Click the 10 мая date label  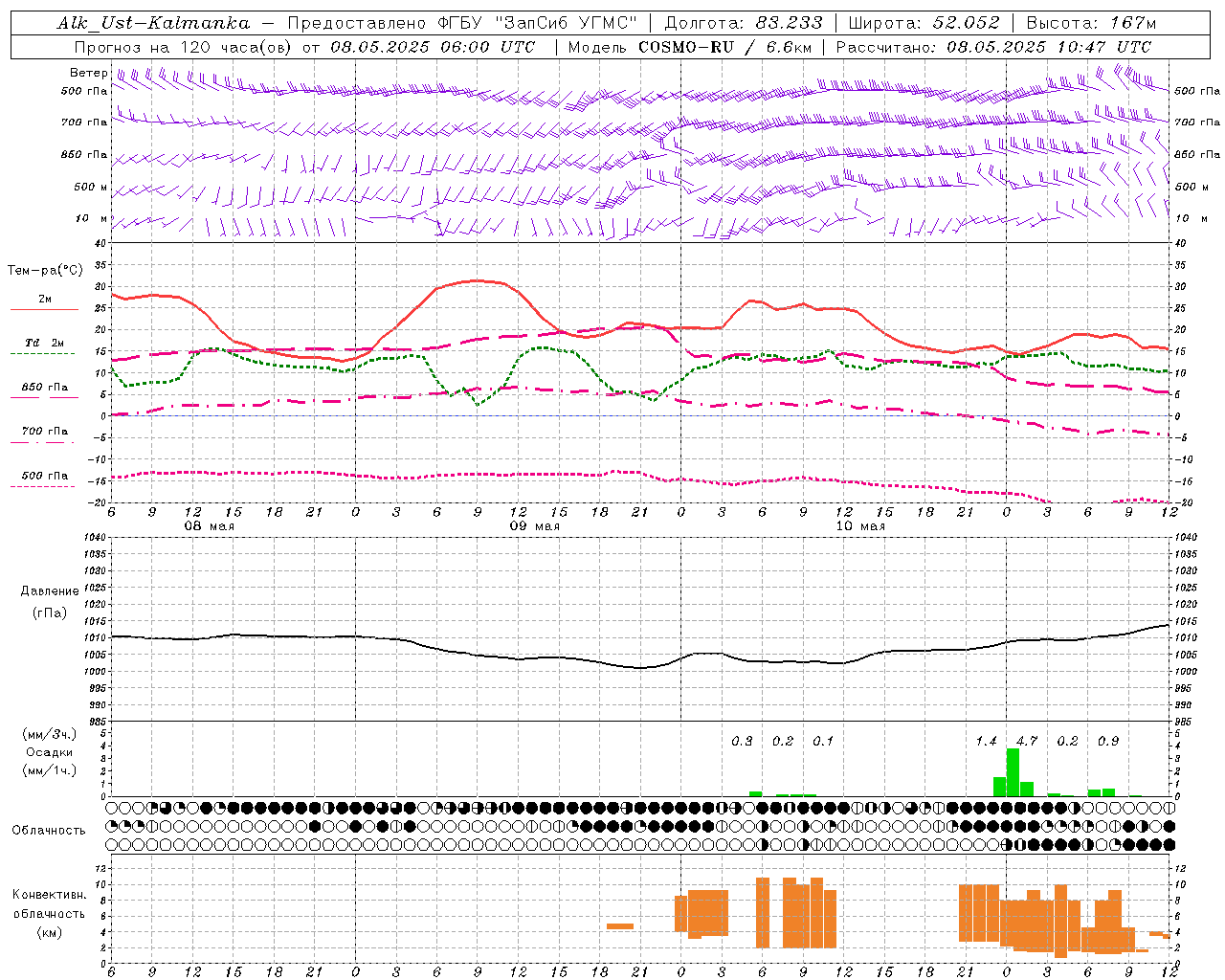(860, 526)
